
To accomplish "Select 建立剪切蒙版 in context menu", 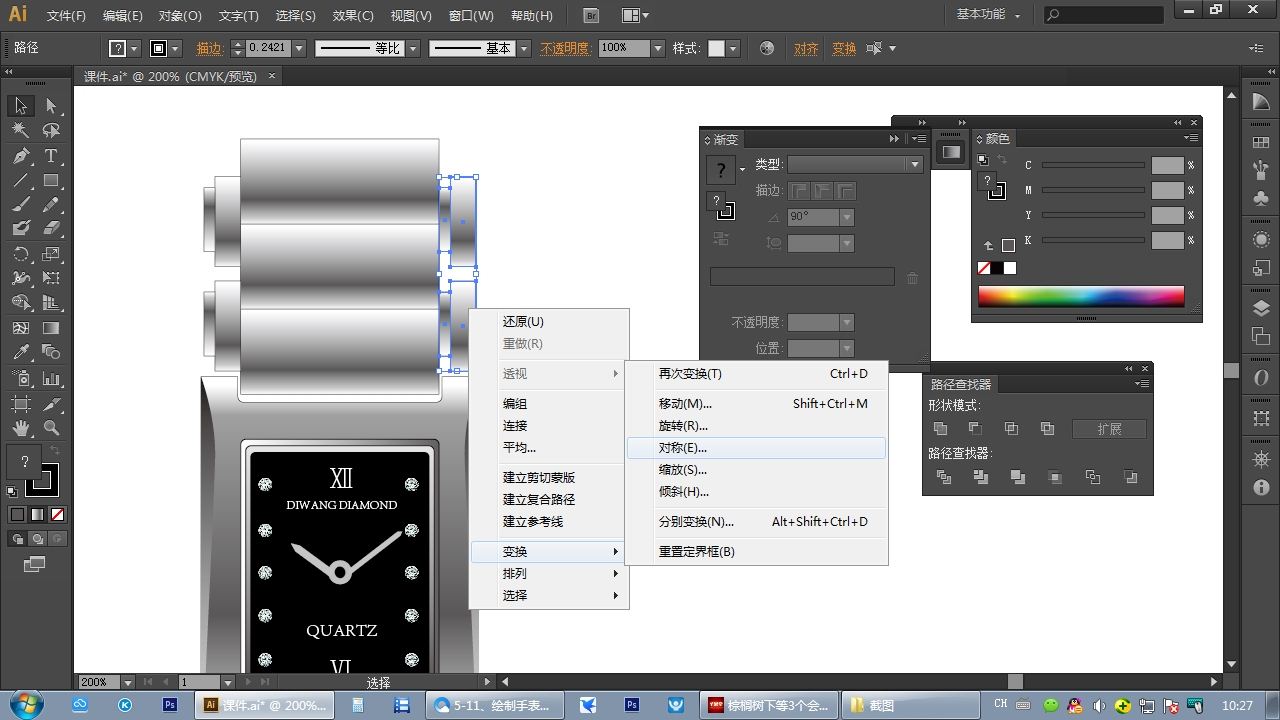I will click(549, 478).
